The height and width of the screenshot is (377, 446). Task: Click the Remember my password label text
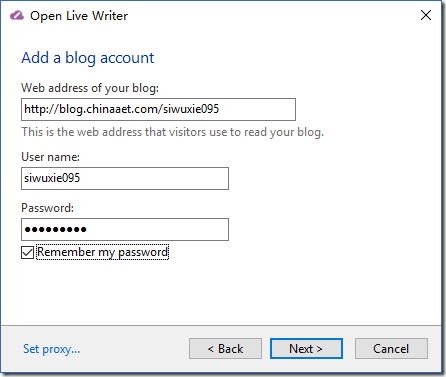pos(103,252)
